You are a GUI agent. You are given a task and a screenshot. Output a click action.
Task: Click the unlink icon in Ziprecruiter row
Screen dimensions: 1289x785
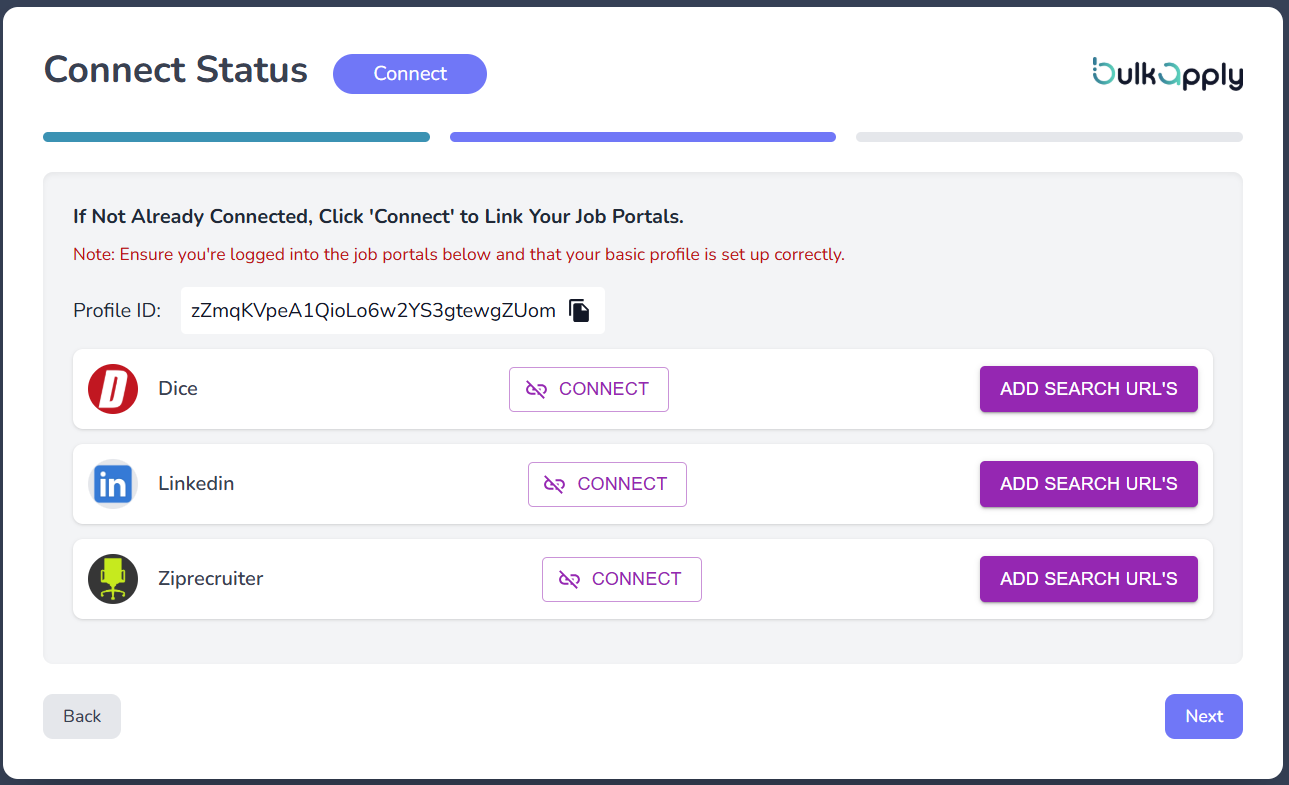[569, 580]
